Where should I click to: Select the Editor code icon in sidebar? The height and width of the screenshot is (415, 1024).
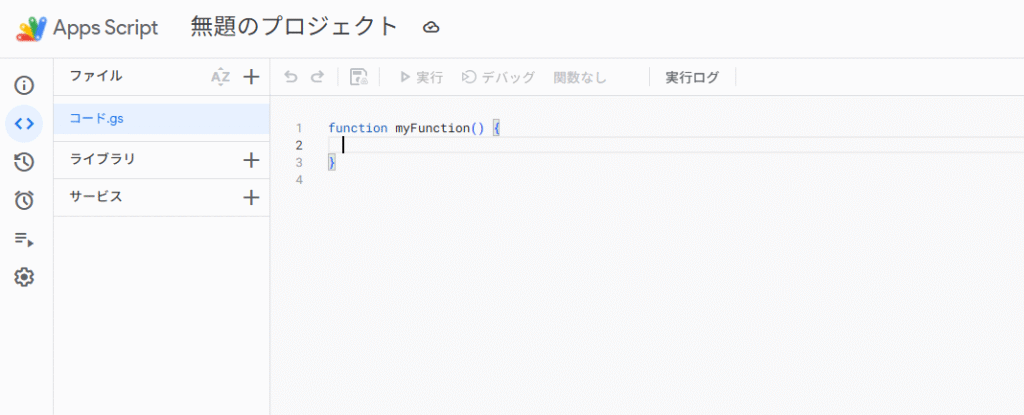24,124
